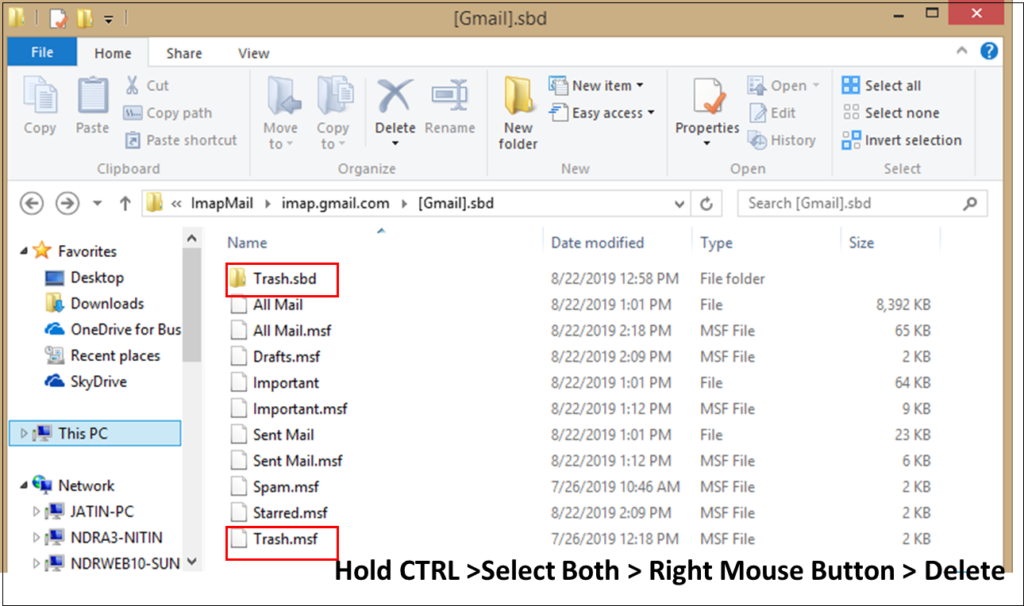Click the Refresh button beside address bar
Image resolution: width=1024 pixels, height=606 pixels.
(706, 204)
